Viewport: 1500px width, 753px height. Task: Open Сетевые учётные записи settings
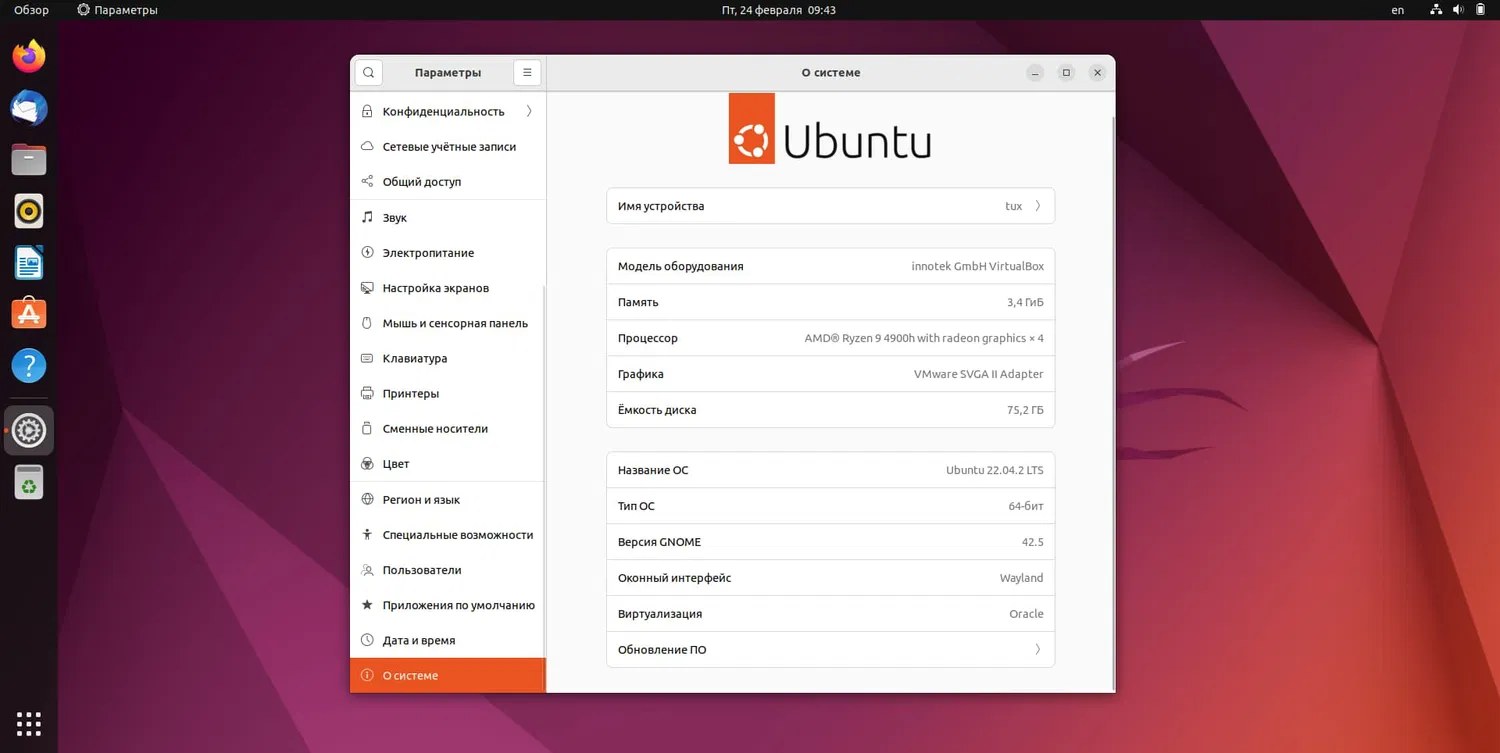(x=448, y=147)
